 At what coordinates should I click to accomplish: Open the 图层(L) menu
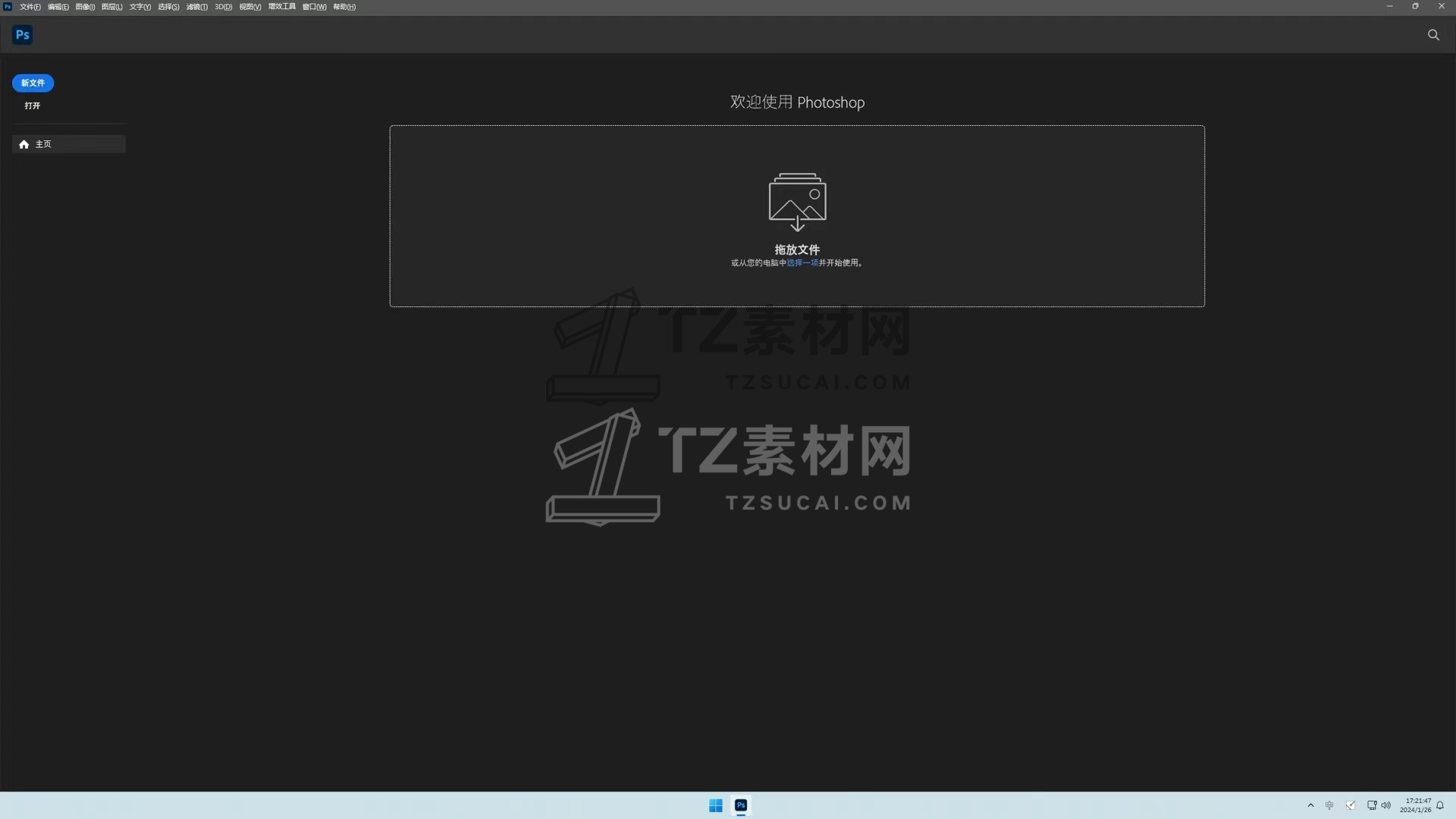click(x=111, y=7)
